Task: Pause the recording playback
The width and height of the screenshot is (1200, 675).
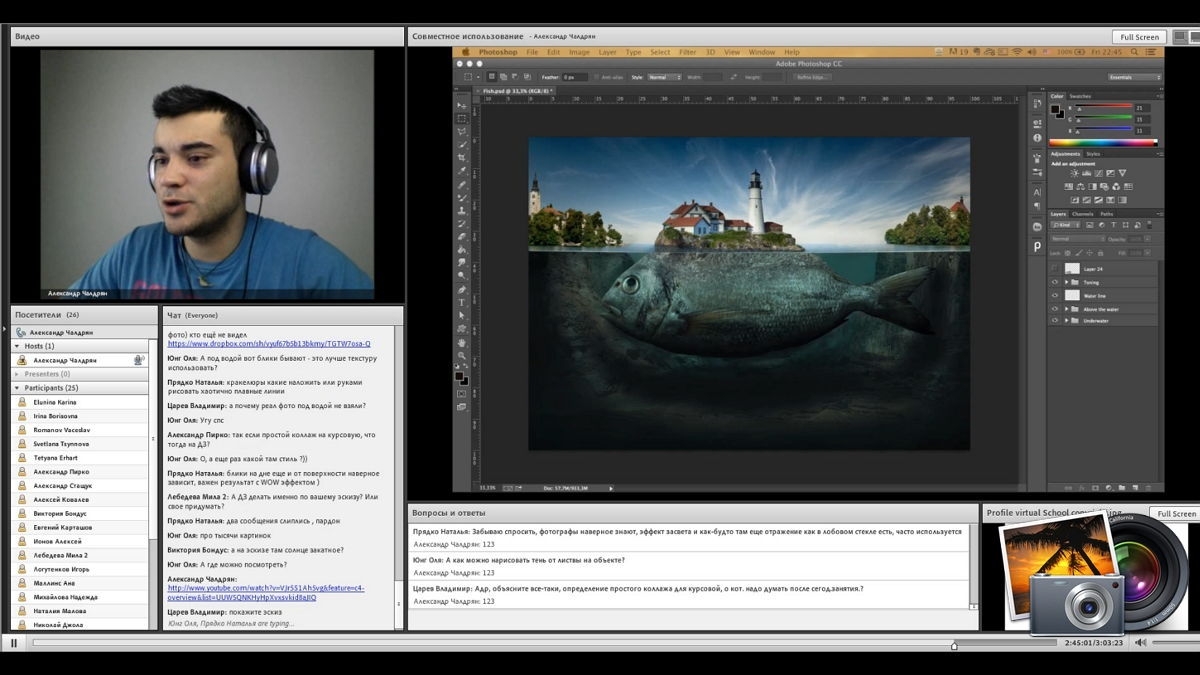Action: [x=14, y=643]
